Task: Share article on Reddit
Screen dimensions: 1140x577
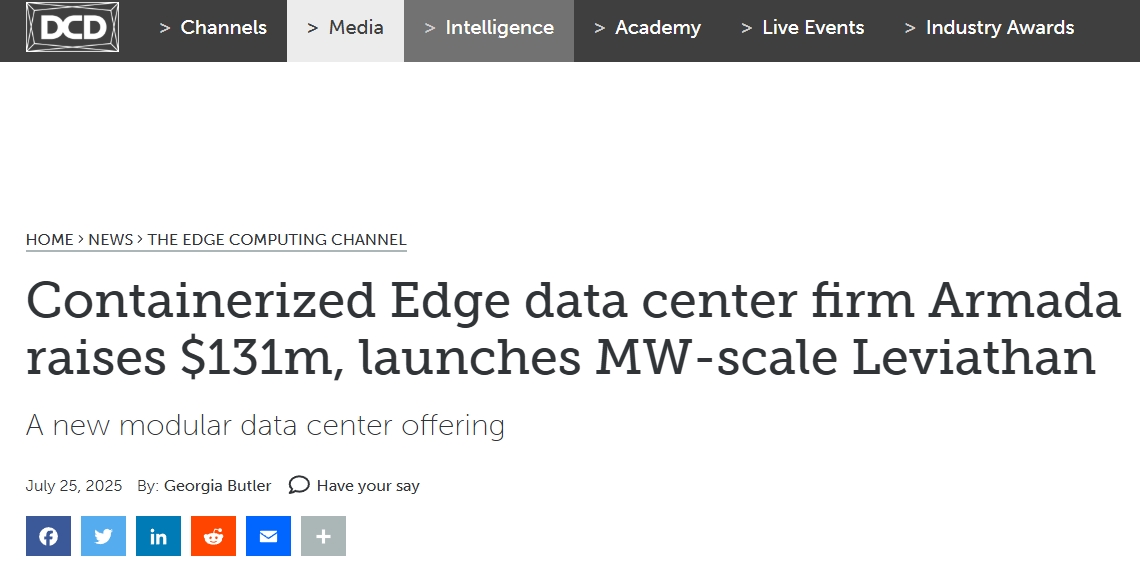Action: click(x=214, y=536)
